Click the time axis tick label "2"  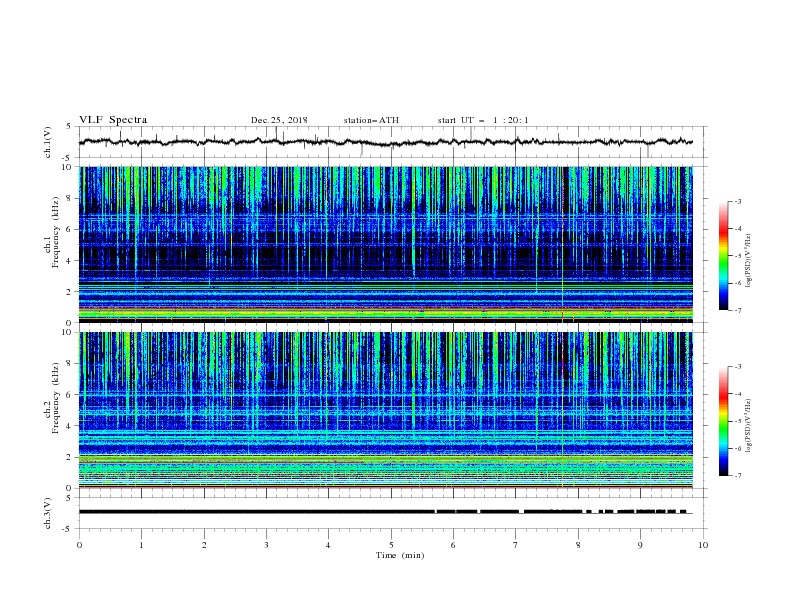pos(204,545)
